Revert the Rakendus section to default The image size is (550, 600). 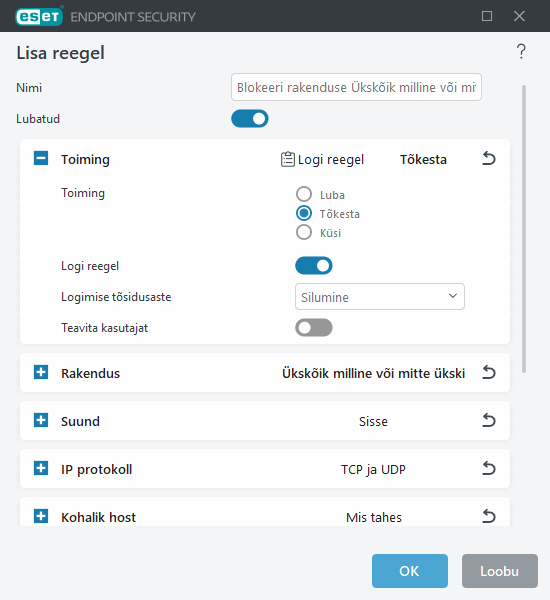pyautogui.click(x=488, y=372)
